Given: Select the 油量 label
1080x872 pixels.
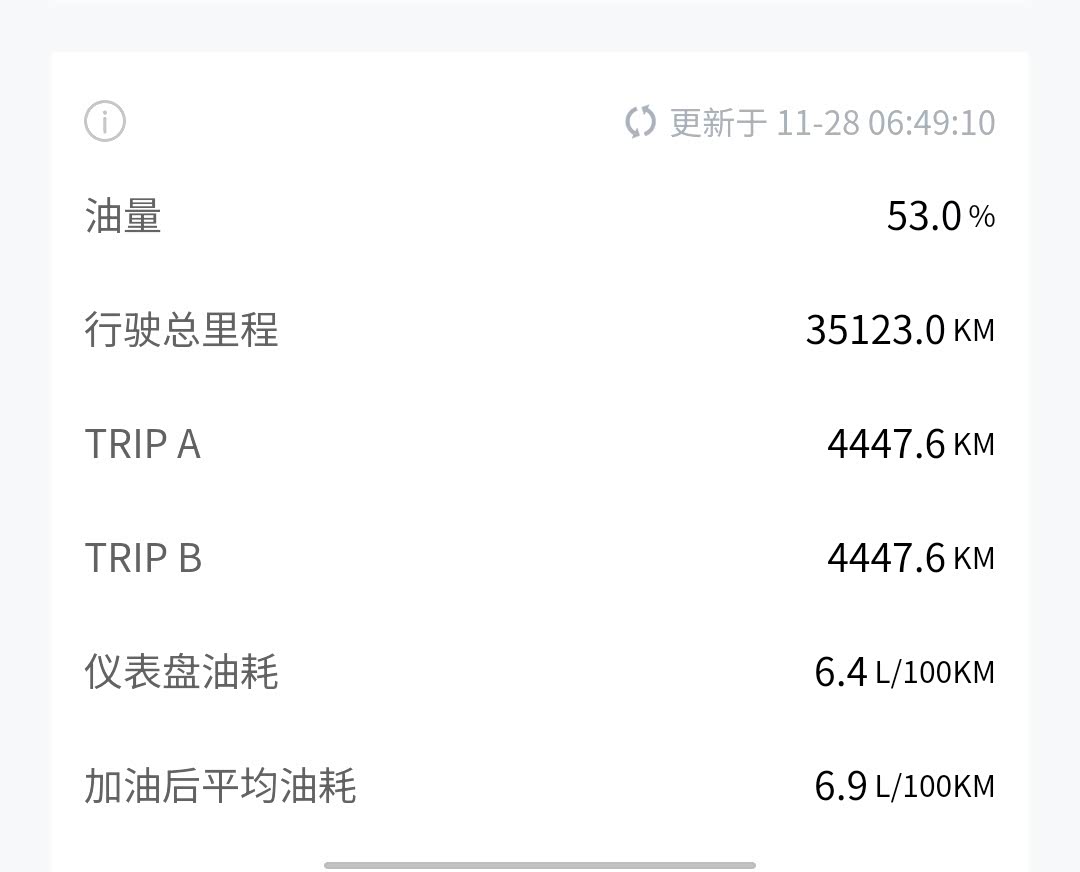Looking at the screenshot, I should [x=123, y=216].
